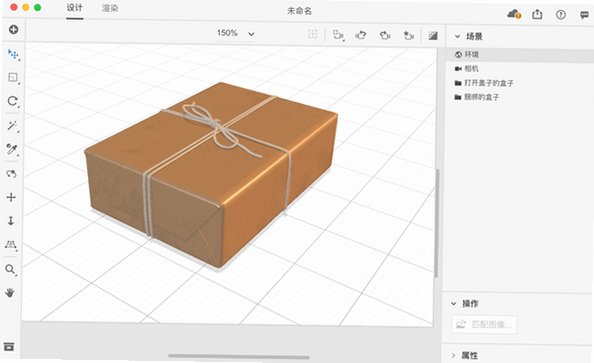The width and height of the screenshot is (594, 363).
Task: Pick the Hand tool
Action: pyautogui.click(x=10, y=293)
